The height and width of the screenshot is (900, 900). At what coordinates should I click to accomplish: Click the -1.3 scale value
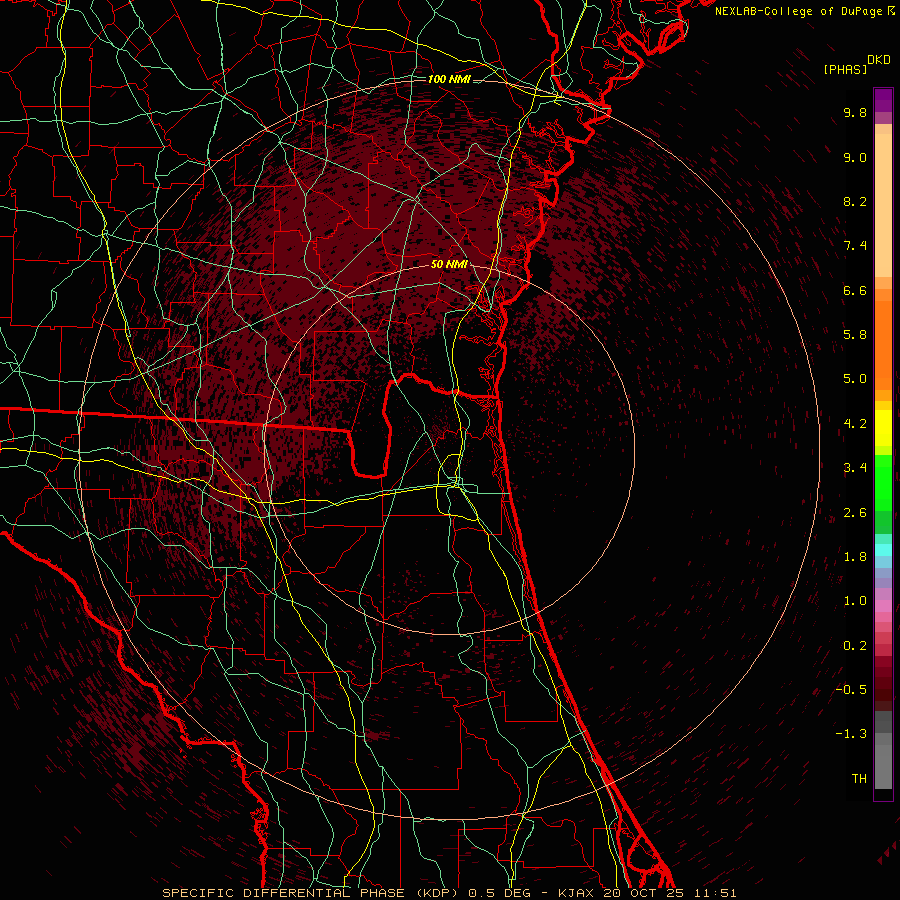[x=851, y=734]
